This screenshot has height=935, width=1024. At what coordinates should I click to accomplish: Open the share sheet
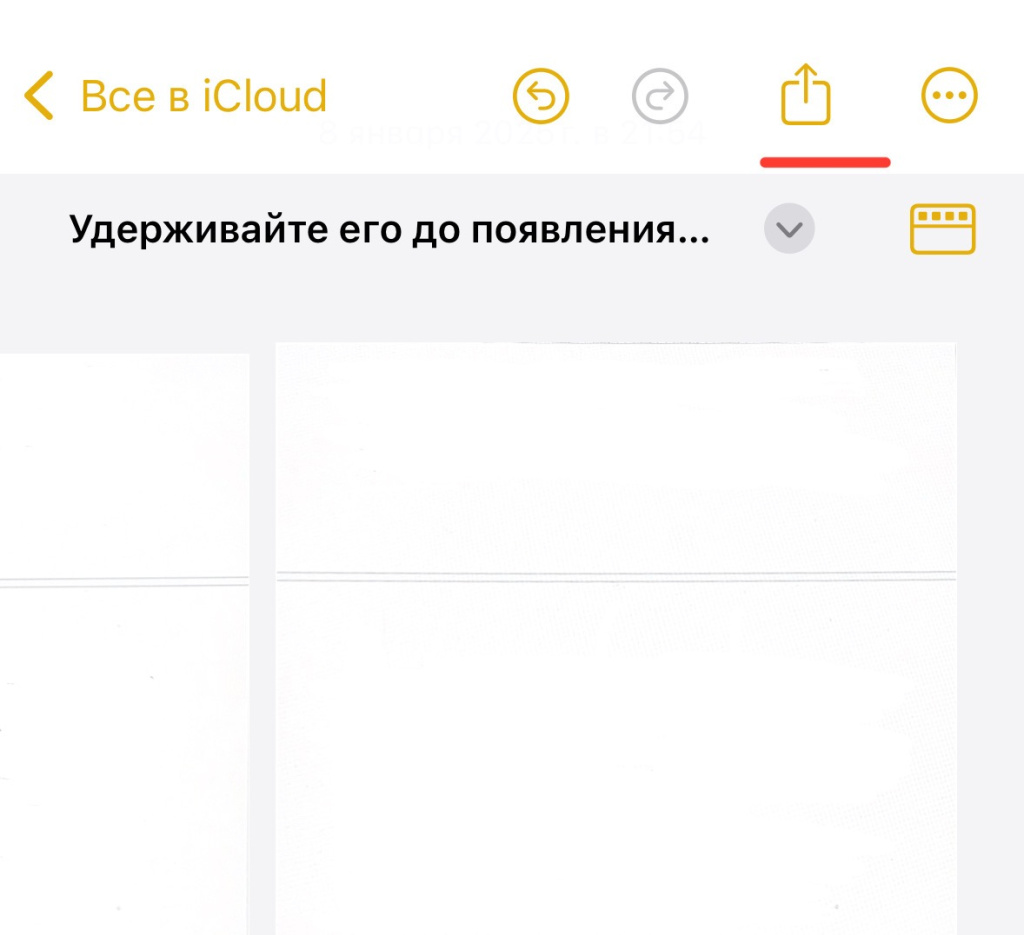pos(806,96)
